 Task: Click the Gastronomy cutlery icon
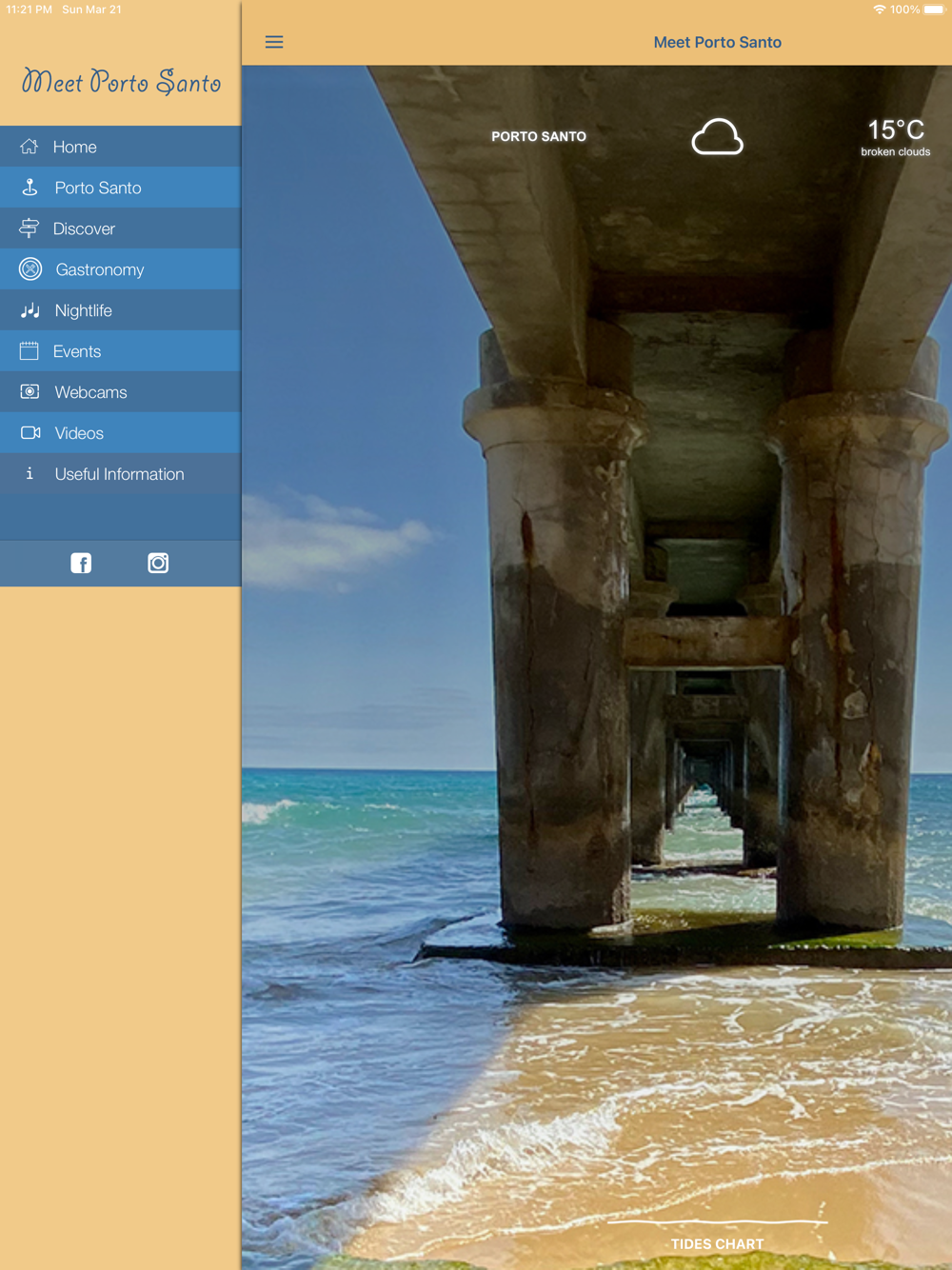(x=30, y=269)
